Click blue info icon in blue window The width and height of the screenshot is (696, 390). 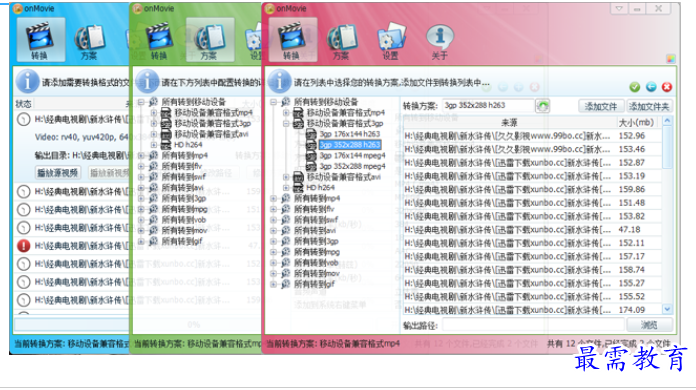click(x=27, y=82)
